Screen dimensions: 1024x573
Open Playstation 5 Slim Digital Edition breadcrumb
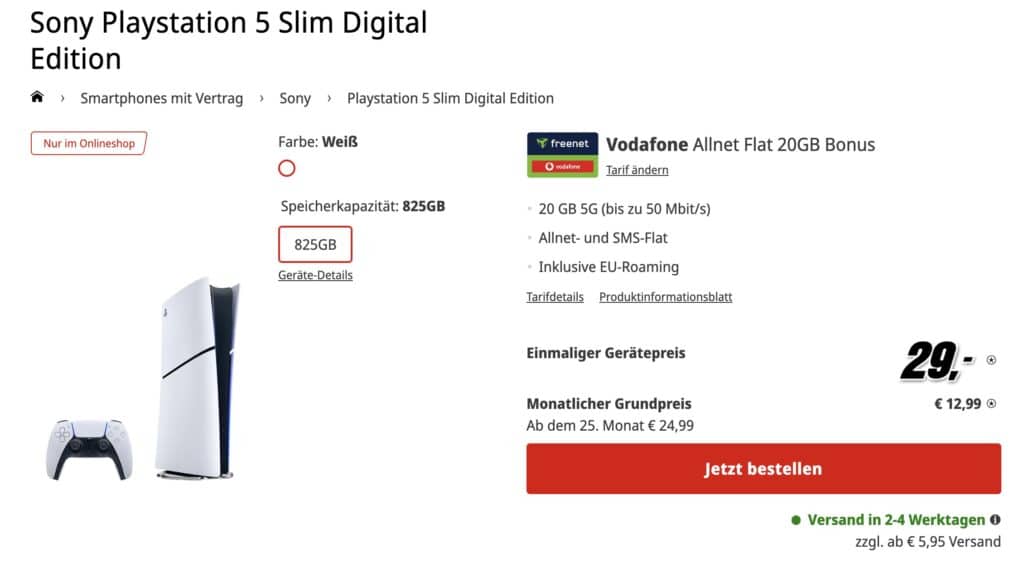pyautogui.click(x=450, y=98)
